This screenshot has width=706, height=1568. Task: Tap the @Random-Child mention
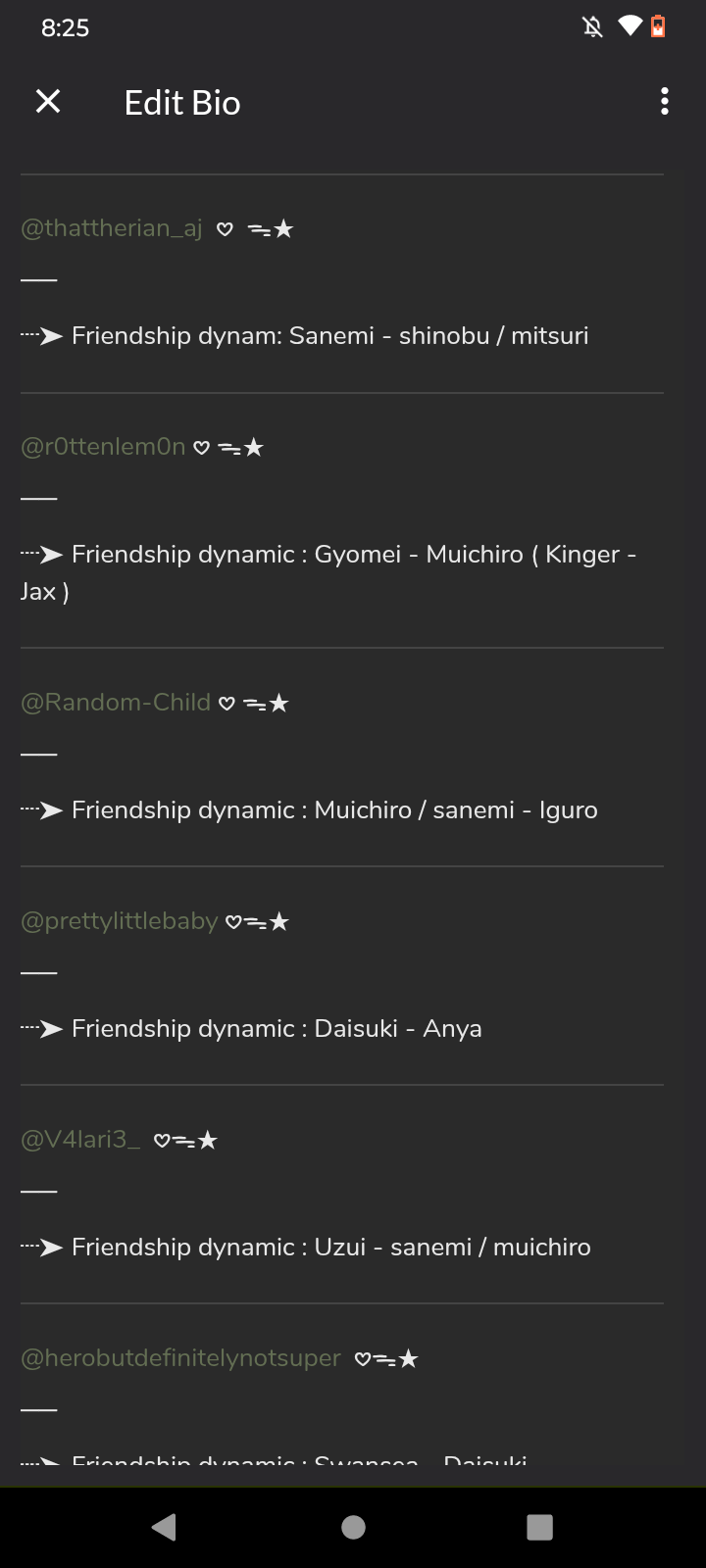116,703
